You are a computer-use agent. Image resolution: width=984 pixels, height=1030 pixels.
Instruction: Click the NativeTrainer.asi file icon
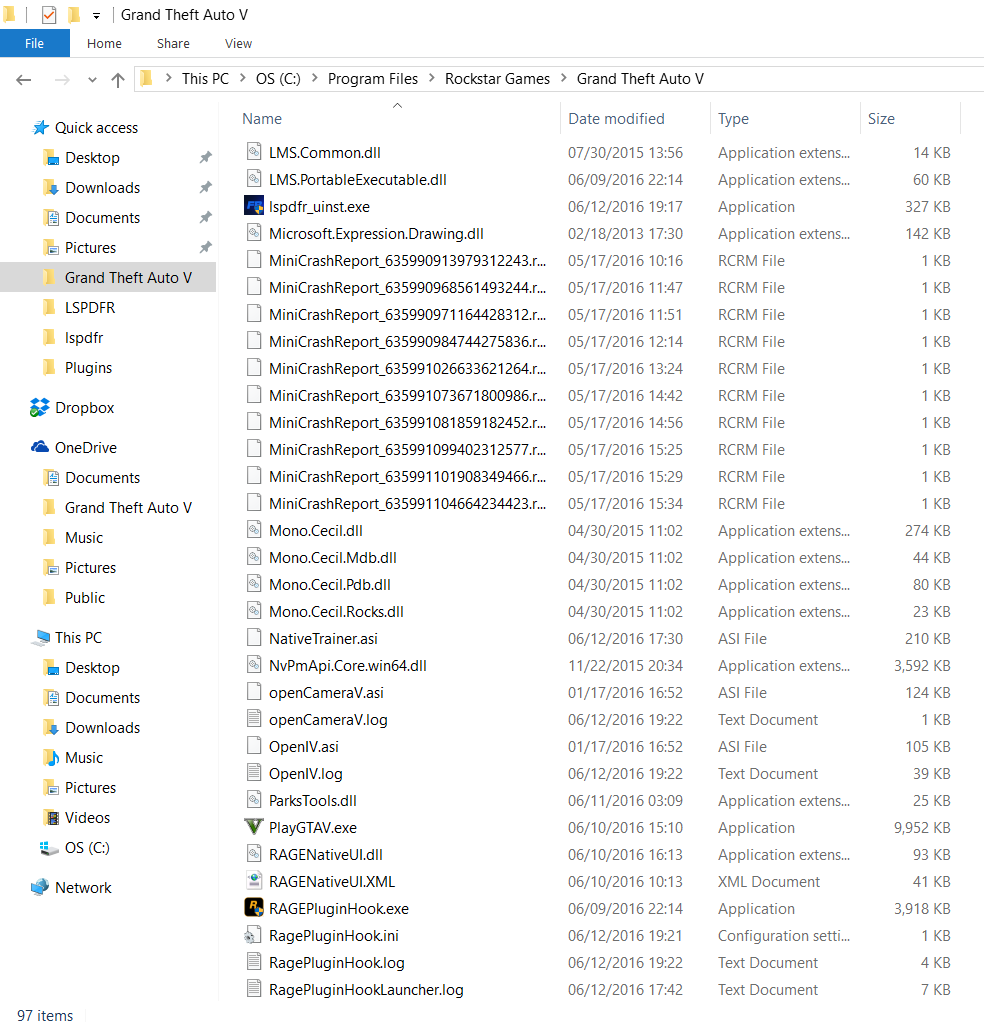[x=254, y=638]
